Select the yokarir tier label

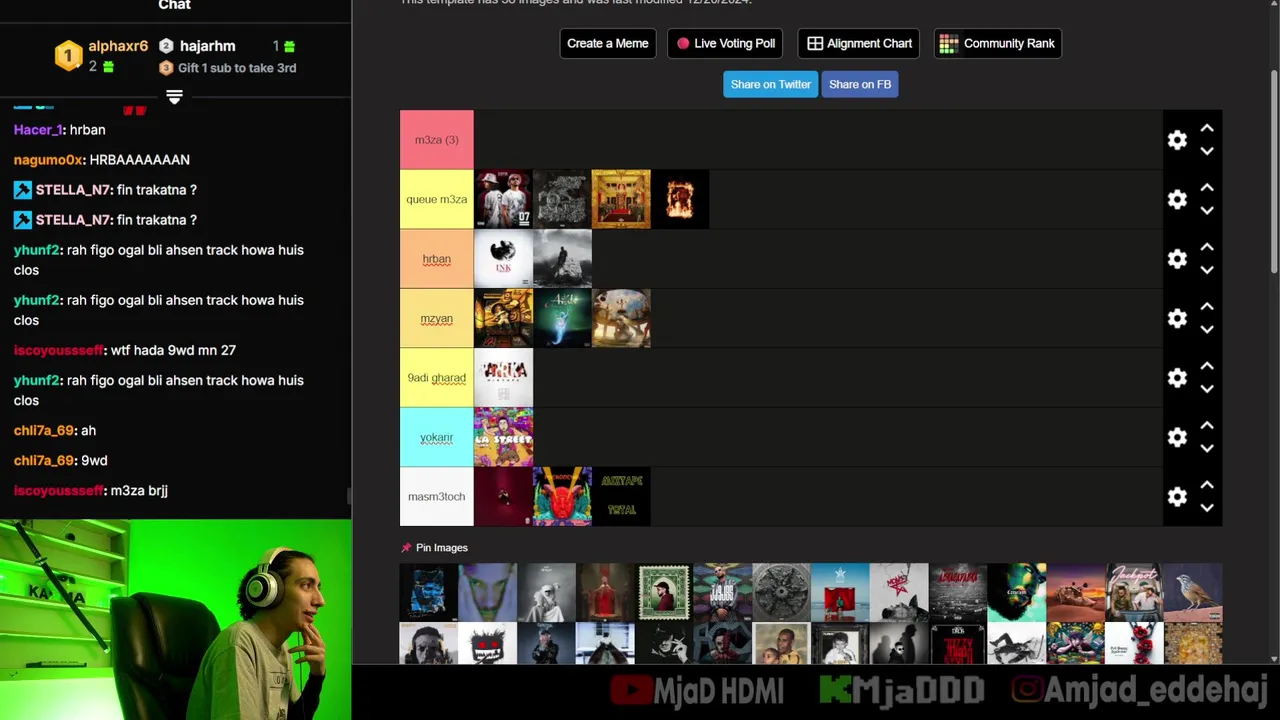coord(437,437)
